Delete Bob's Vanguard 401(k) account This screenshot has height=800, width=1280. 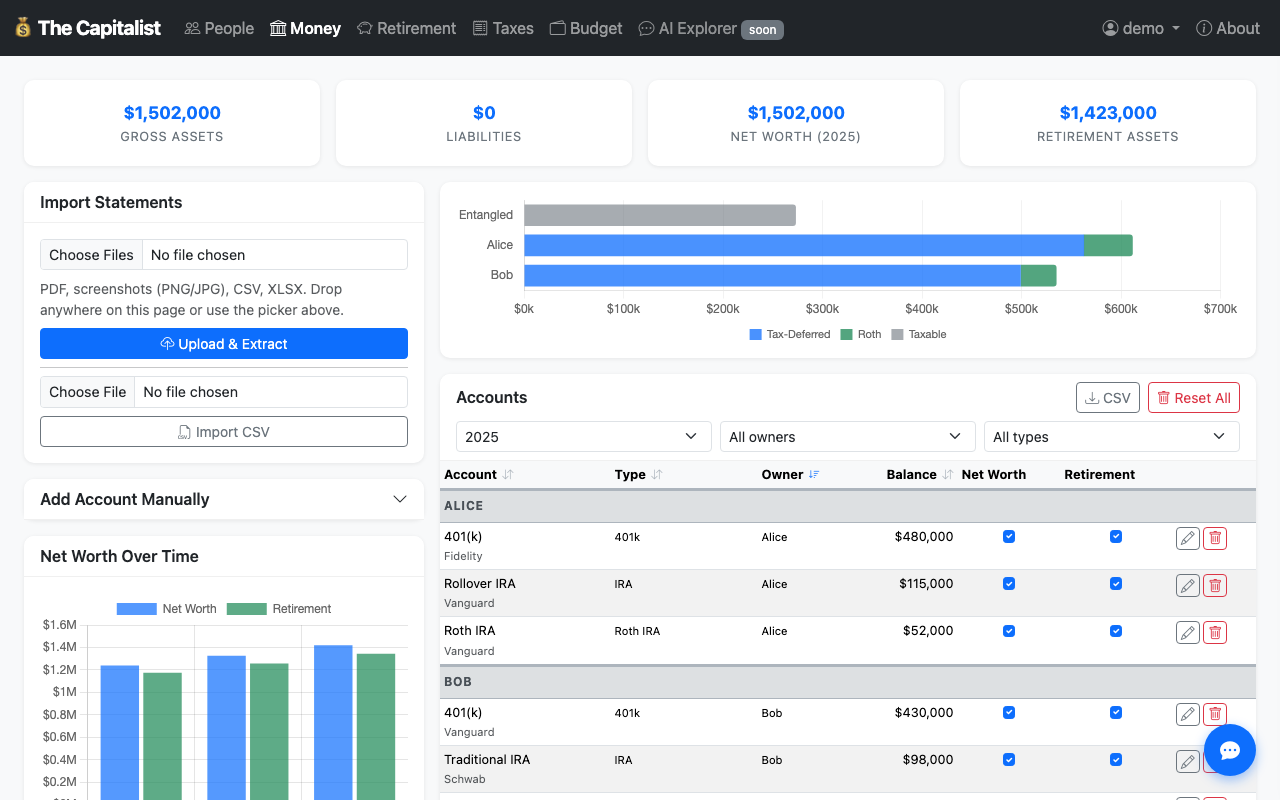coord(1215,714)
